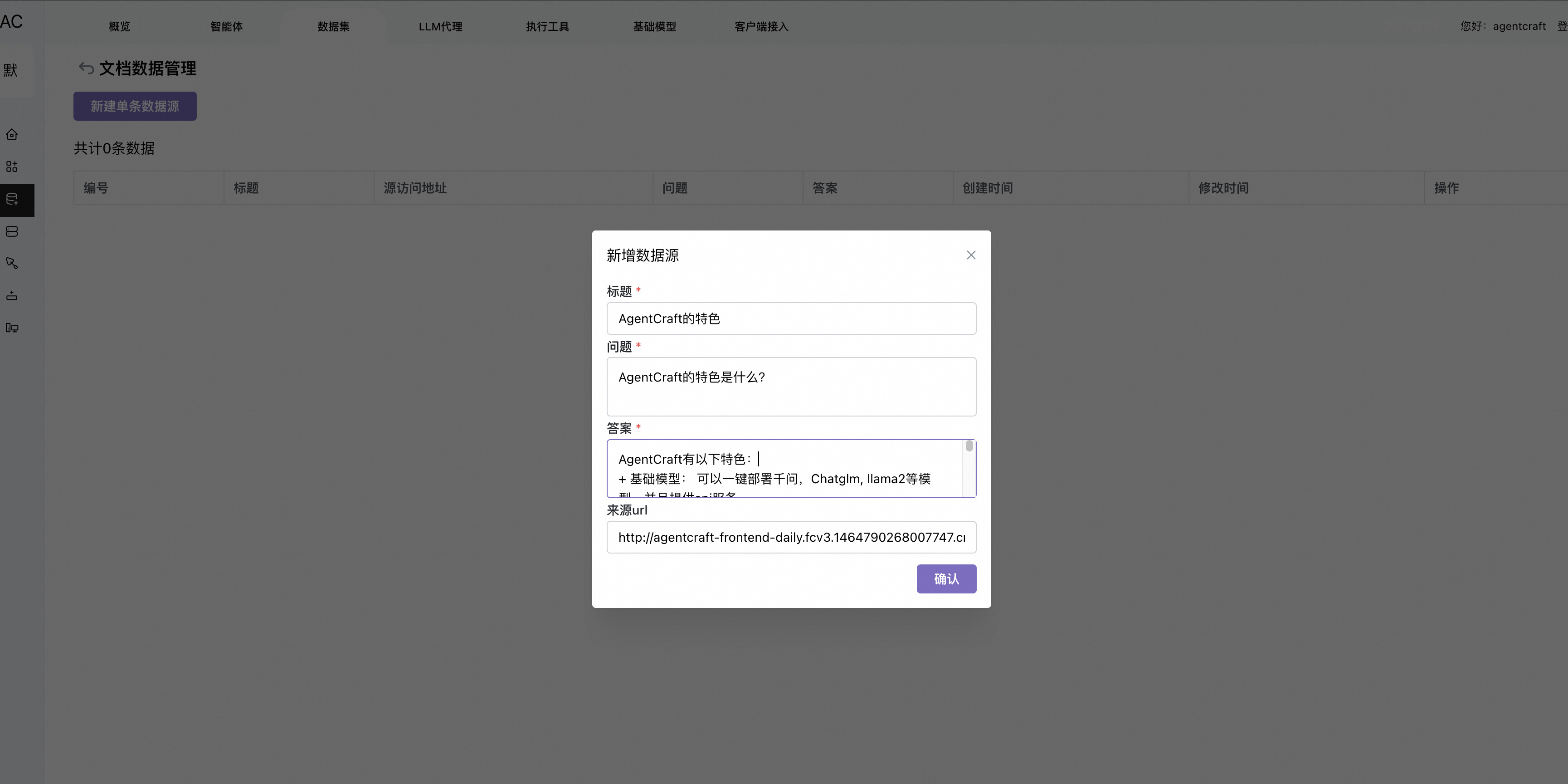
Task: Switch to the 智能体 tab
Action: [226, 26]
